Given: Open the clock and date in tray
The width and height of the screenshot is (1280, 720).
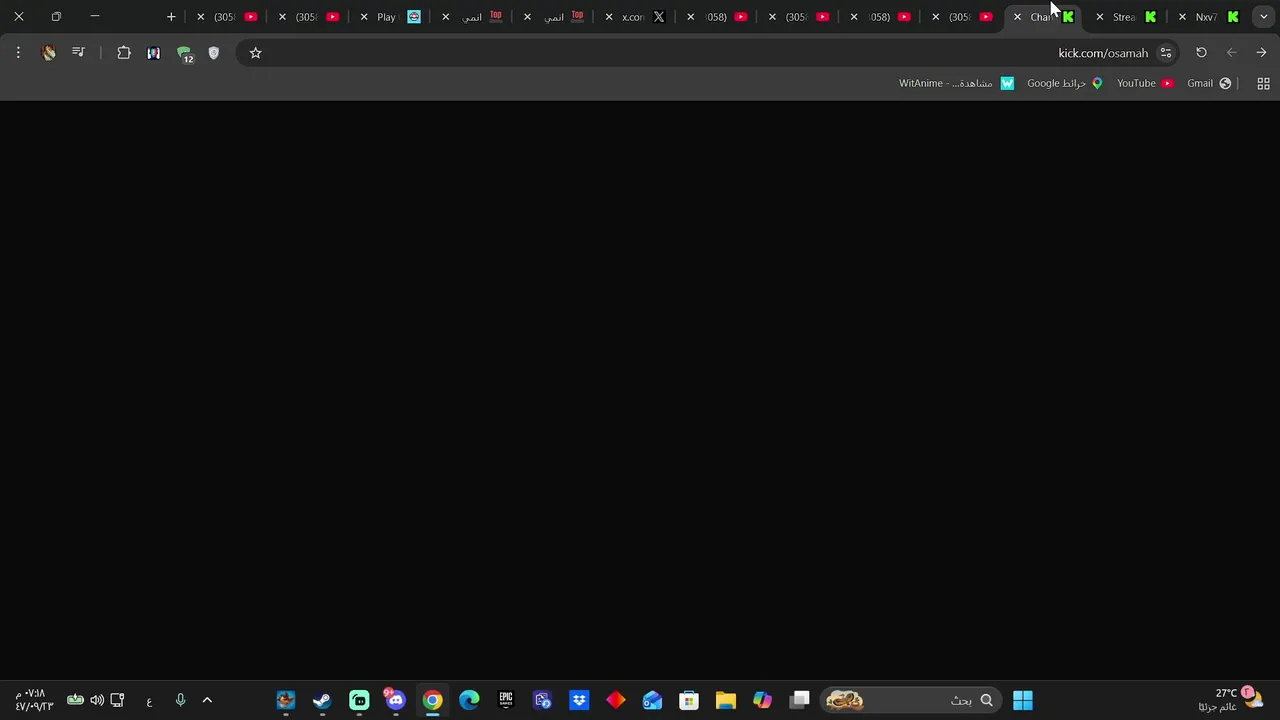Looking at the screenshot, I should click(x=33, y=700).
